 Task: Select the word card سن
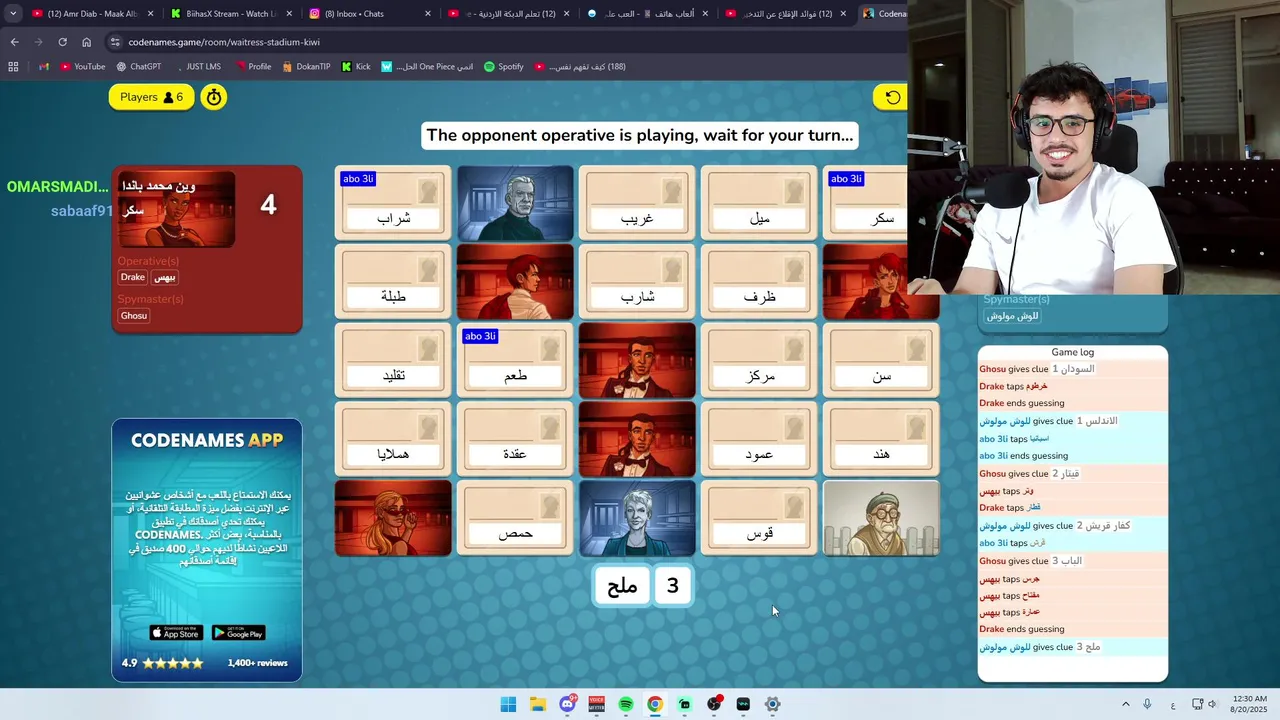point(881,360)
